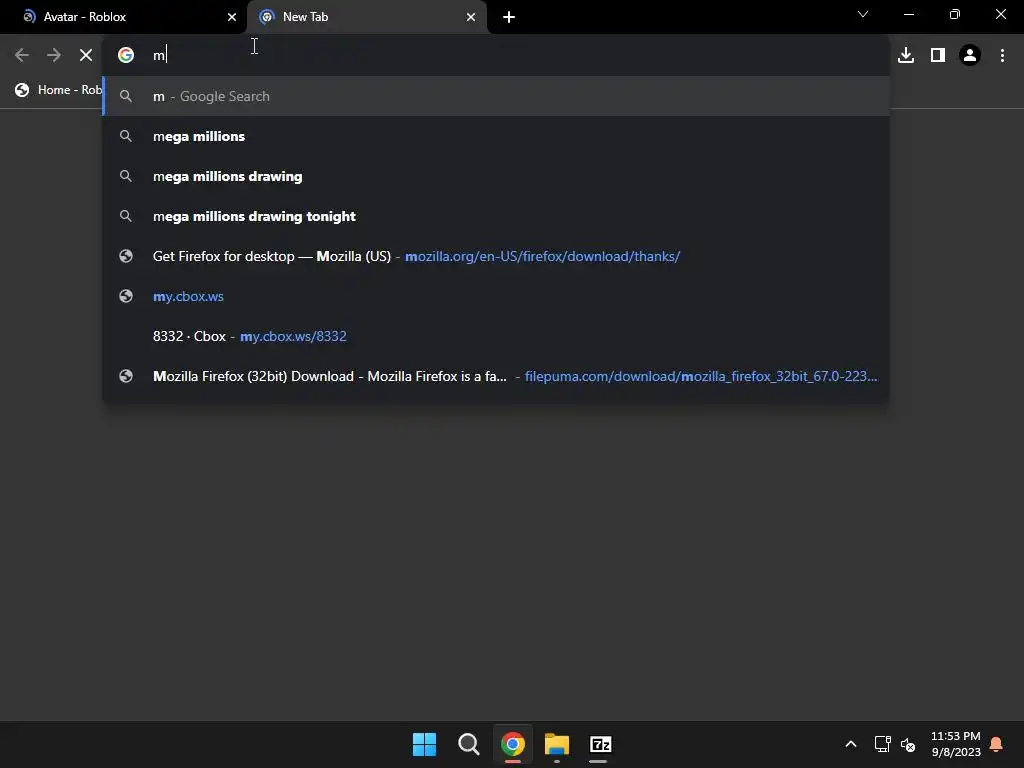Open clock showing 11:53 PM
The height and width of the screenshot is (768, 1024).
(955, 744)
